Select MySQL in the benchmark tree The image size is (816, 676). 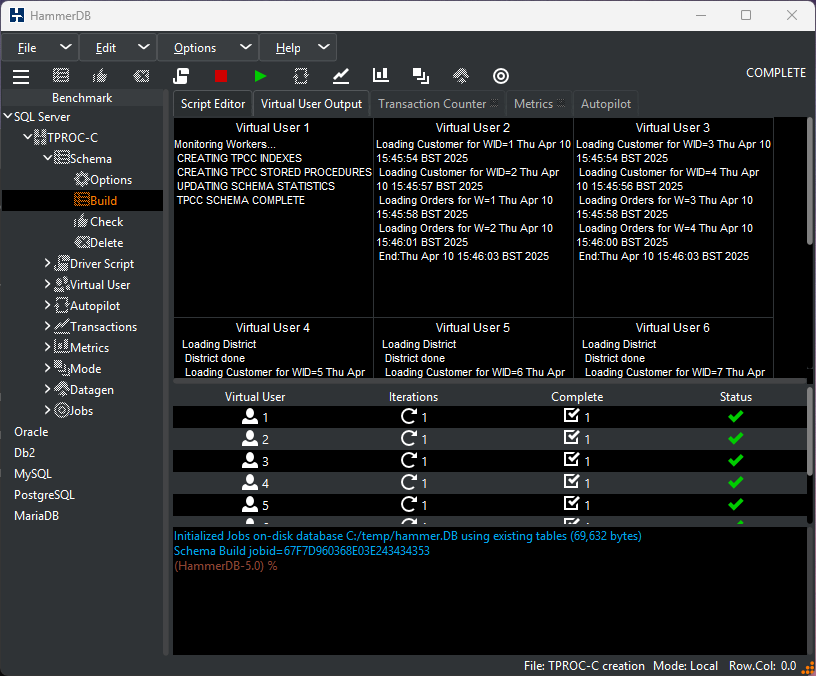tap(33, 474)
